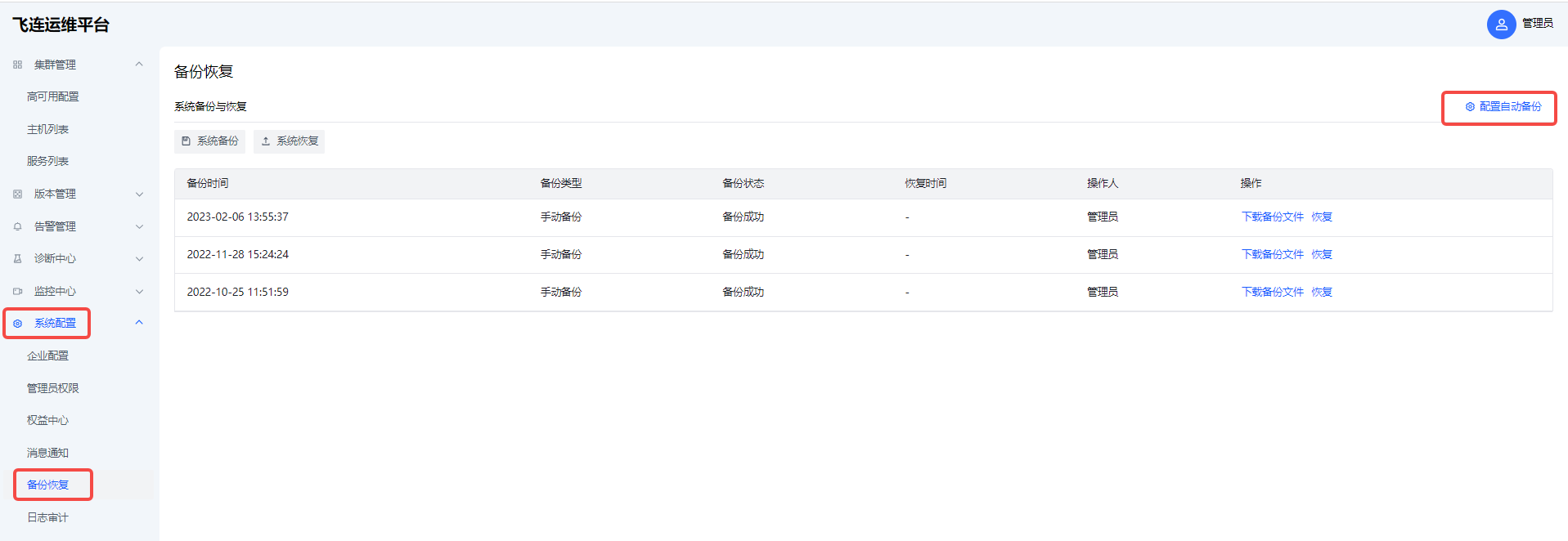Open 日志审计 menu item

(47, 517)
